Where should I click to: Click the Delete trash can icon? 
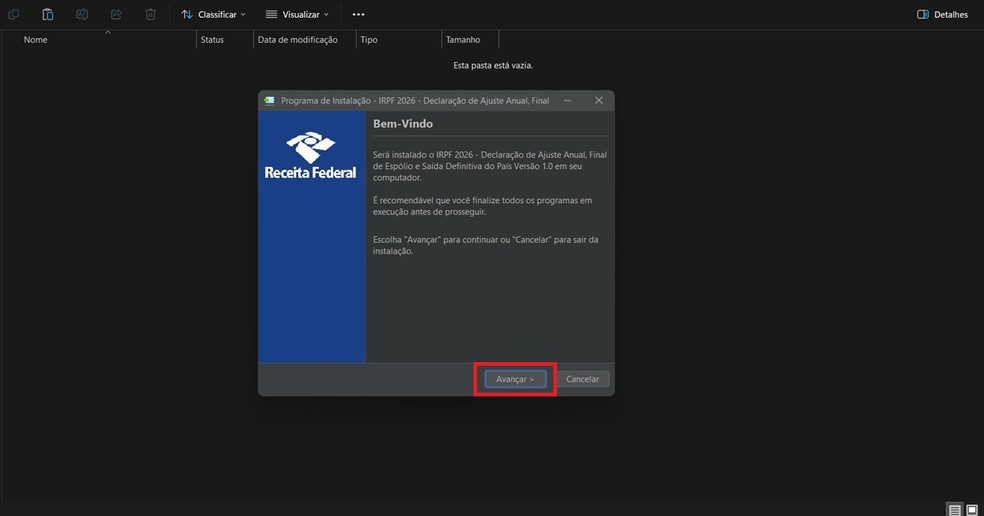(x=150, y=15)
